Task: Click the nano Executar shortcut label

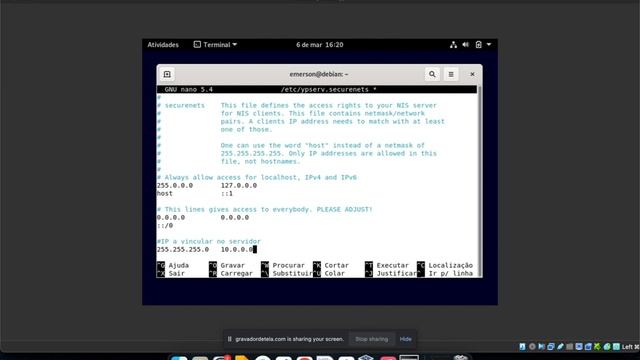Action: [x=392, y=265]
